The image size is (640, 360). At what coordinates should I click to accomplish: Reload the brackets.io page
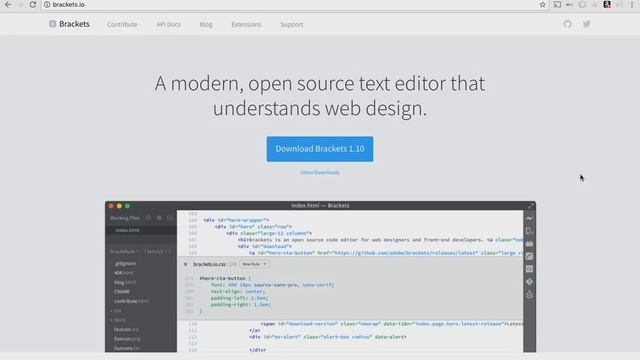33,4
